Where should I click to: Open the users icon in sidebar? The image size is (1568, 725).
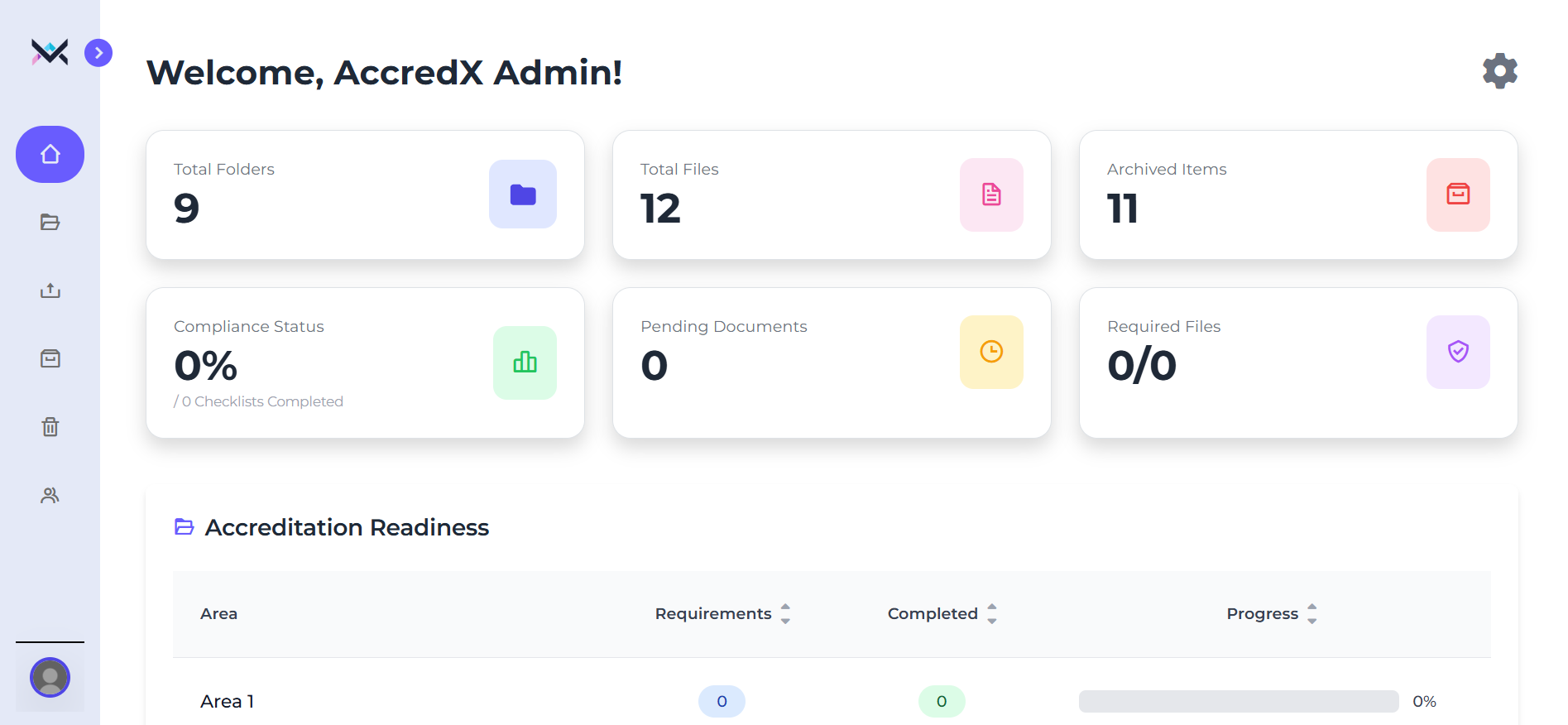pos(50,495)
